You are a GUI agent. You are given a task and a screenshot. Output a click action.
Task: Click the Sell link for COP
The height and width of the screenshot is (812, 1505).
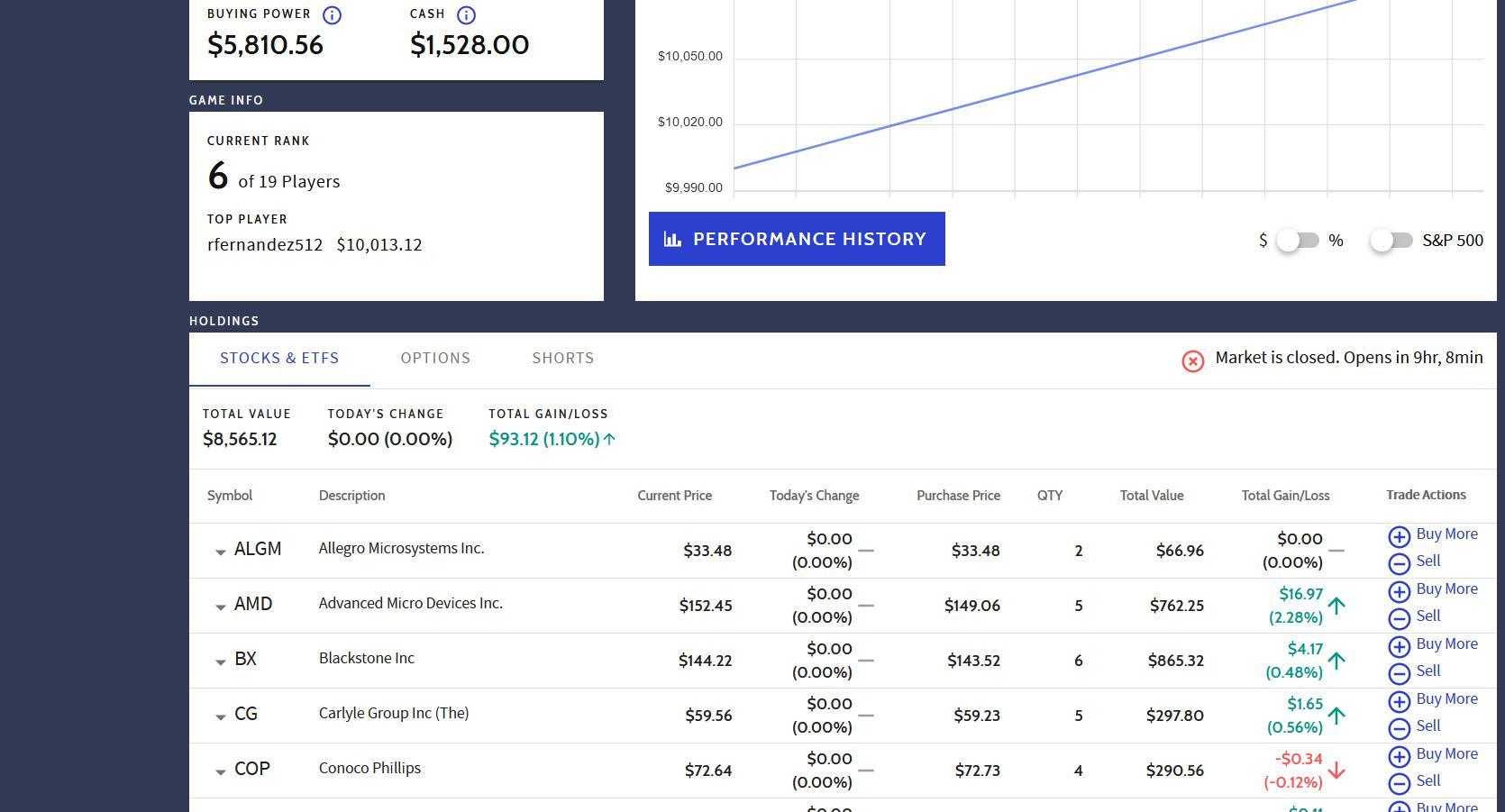click(1428, 781)
